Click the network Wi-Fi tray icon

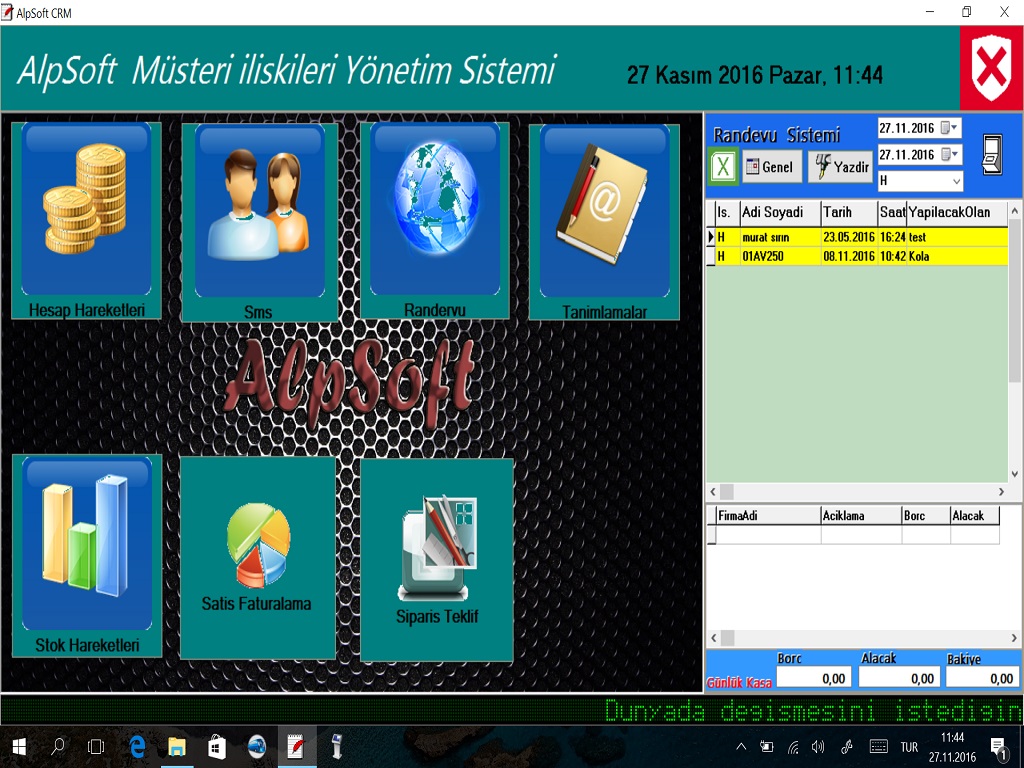[x=793, y=747]
